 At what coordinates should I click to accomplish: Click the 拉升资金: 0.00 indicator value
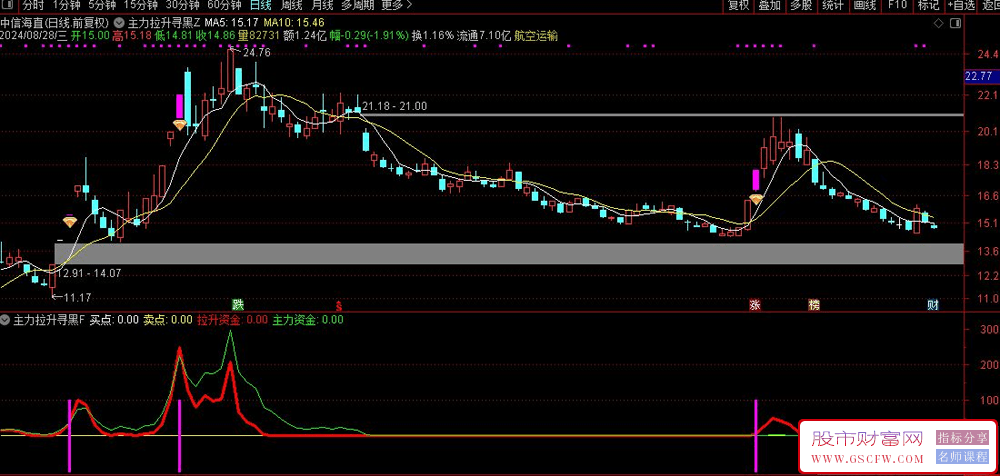pyautogui.click(x=232, y=320)
